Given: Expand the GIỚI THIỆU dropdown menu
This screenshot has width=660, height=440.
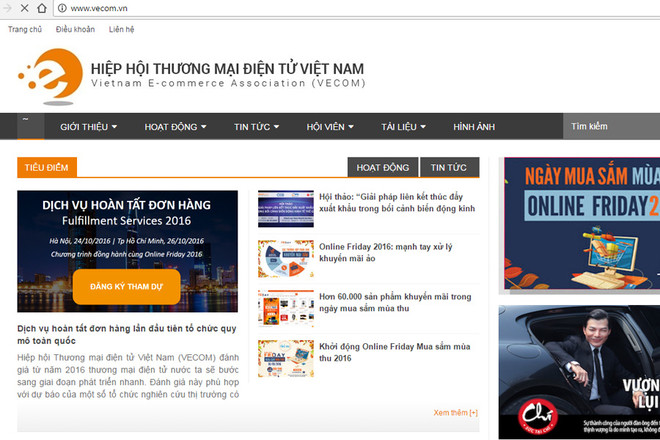Looking at the screenshot, I should (x=88, y=127).
